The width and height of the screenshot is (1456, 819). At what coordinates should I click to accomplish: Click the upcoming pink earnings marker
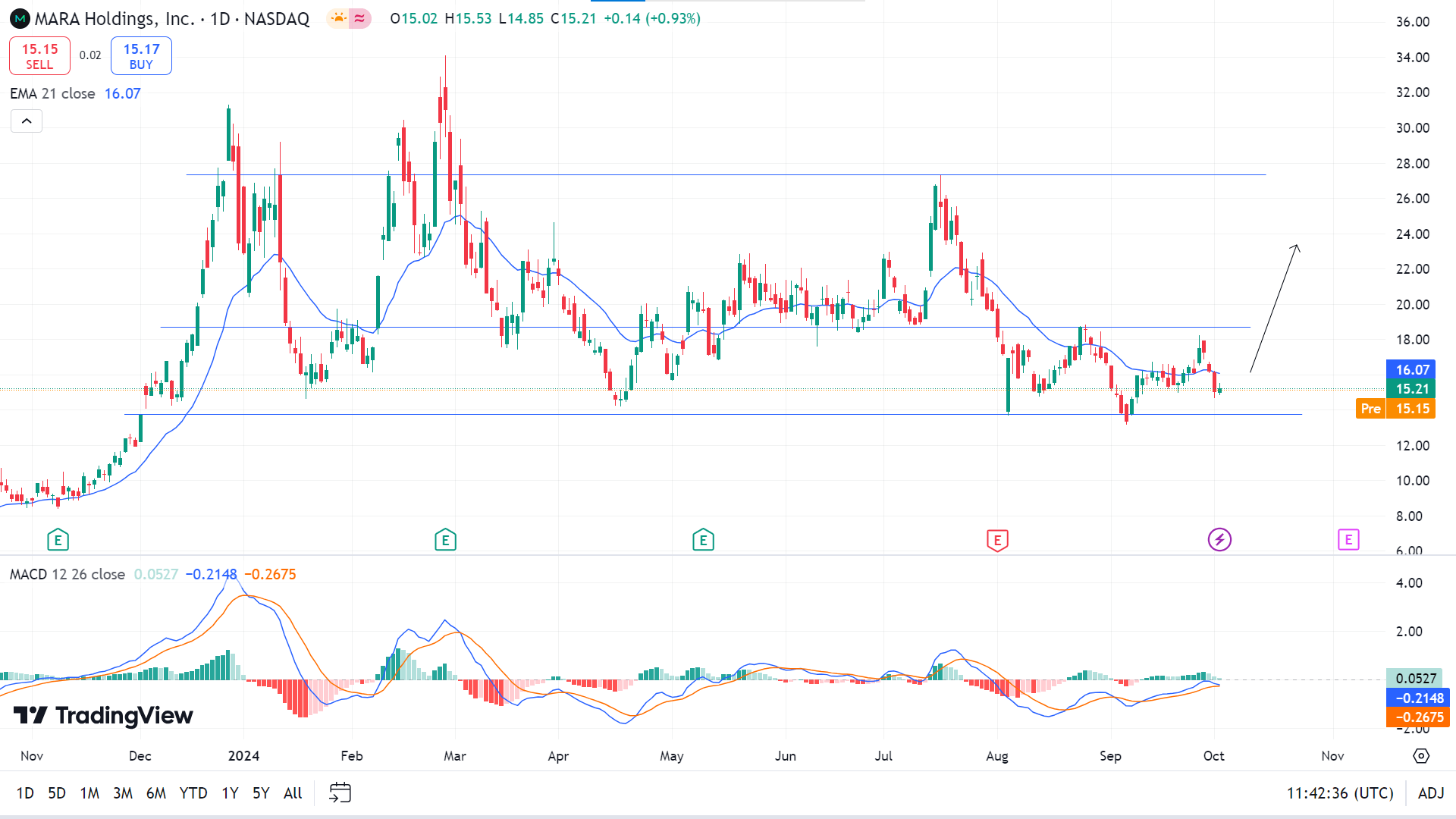(1348, 540)
